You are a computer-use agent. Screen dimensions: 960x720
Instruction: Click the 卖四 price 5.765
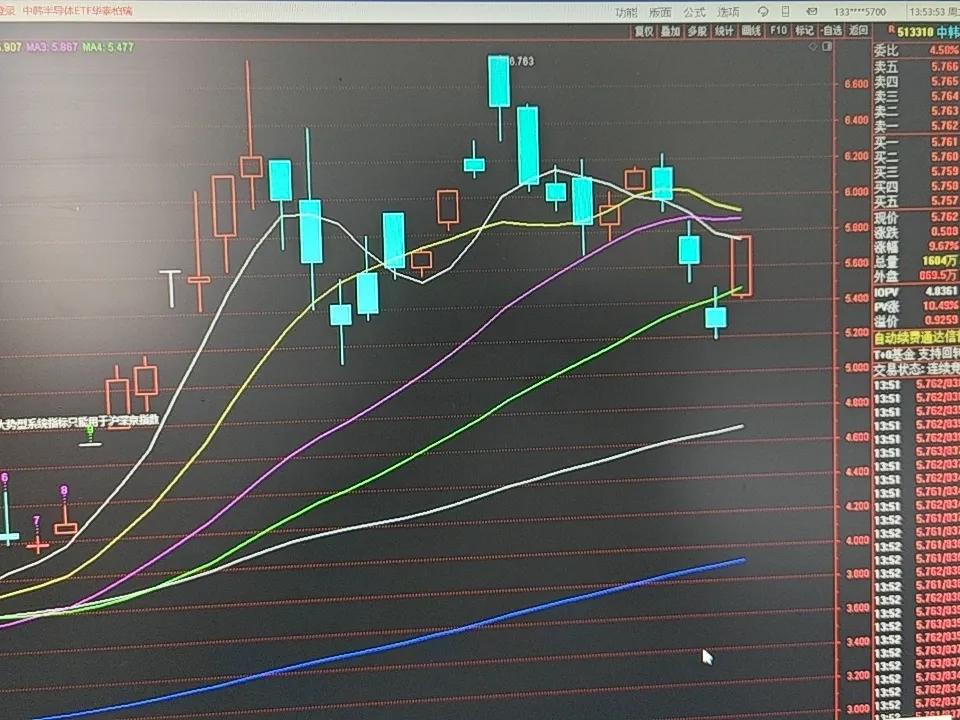coord(945,81)
